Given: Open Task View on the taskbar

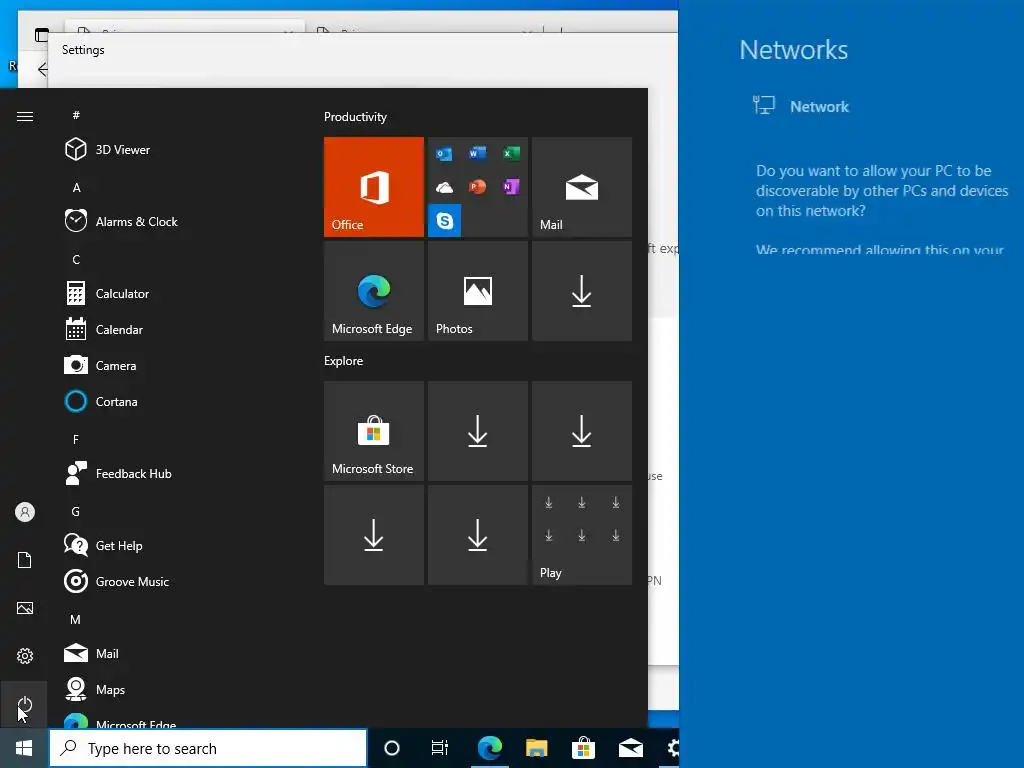Looking at the screenshot, I should (440, 748).
